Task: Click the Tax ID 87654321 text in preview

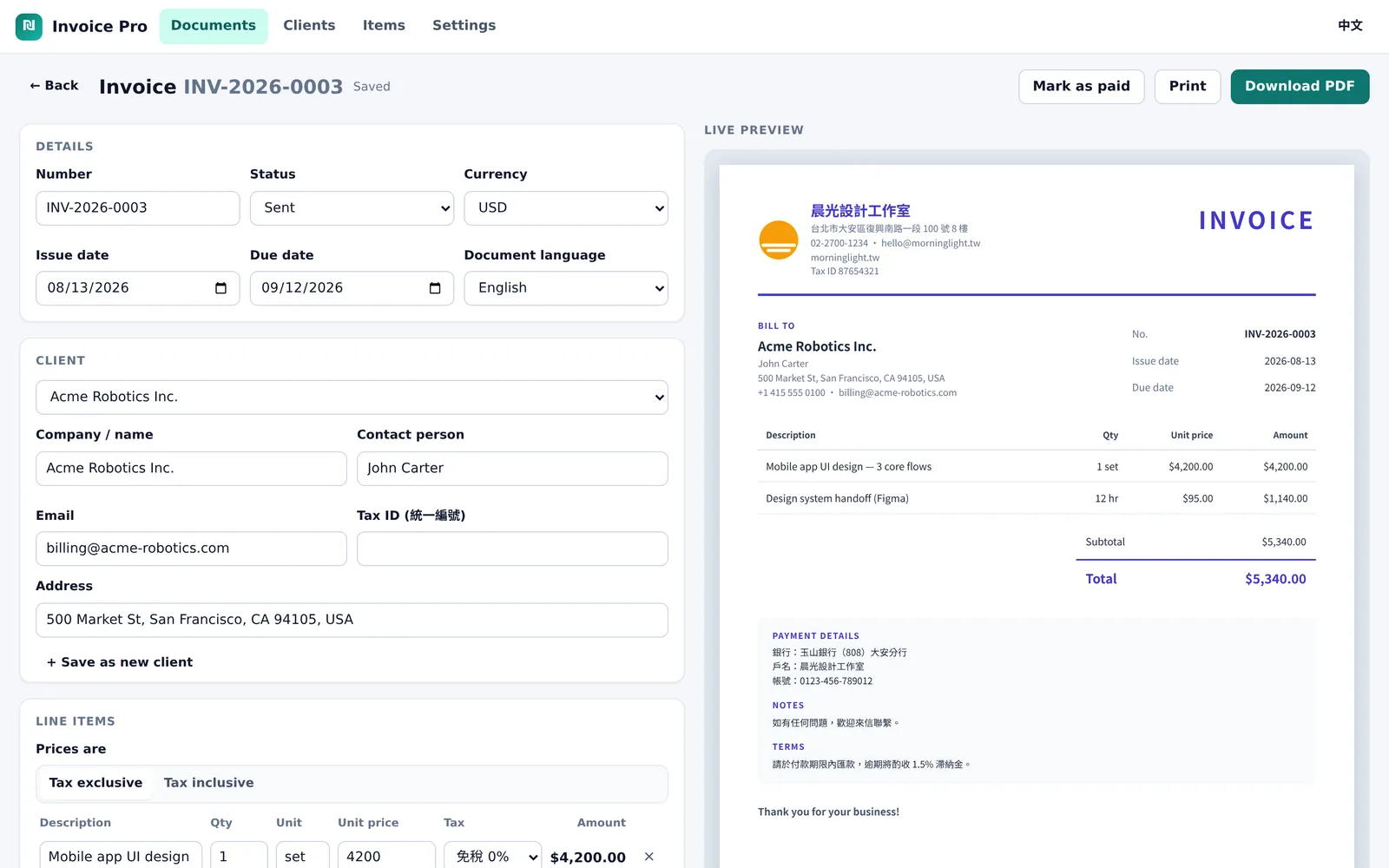Action: click(845, 272)
